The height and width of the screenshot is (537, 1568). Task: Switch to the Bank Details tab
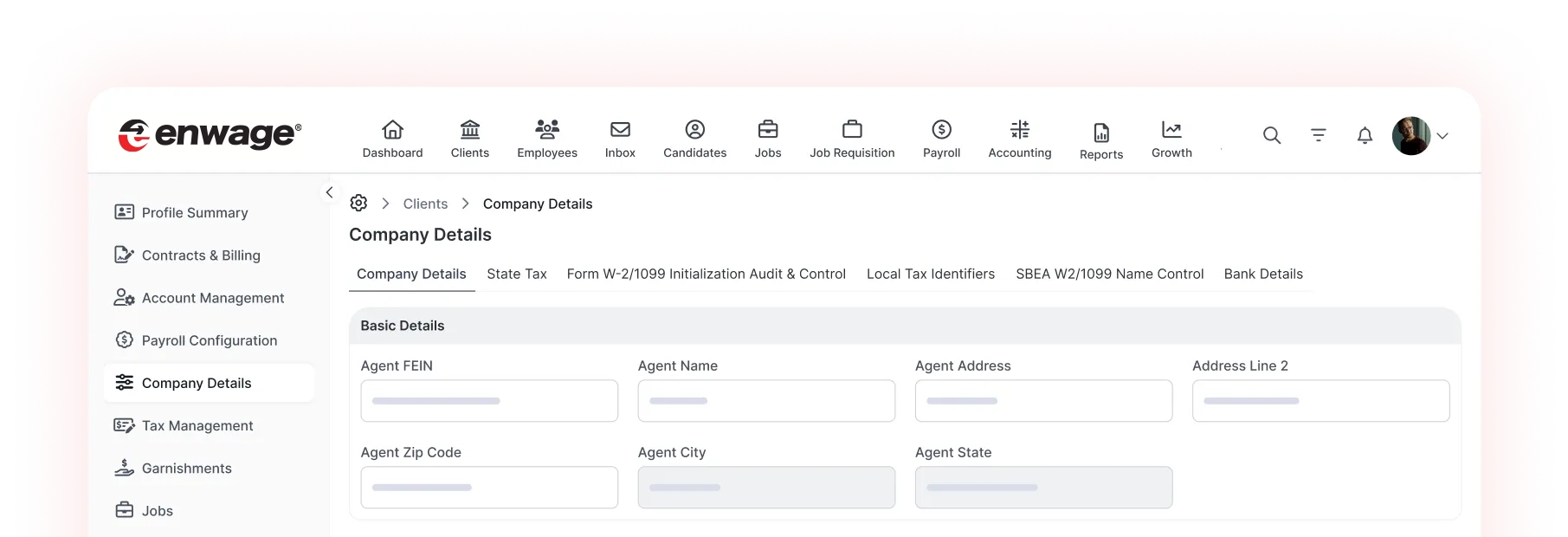click(x=1262, y=274)
